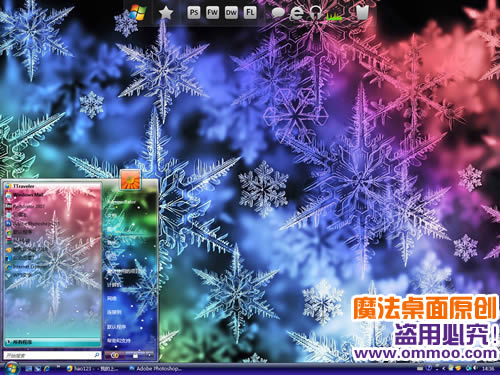Expand shutdown options arrow in Start menu
Screen dimensions: 500x375
pyautogui.click(x=149, y=356)
